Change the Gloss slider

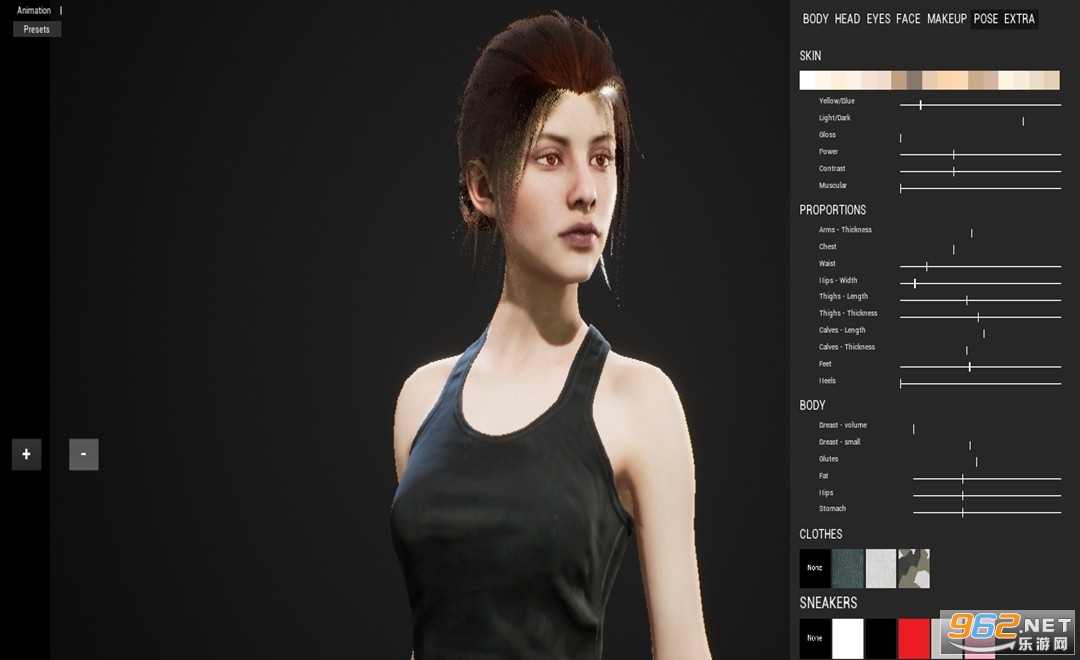pyautogui.click(x=980, y=138)
